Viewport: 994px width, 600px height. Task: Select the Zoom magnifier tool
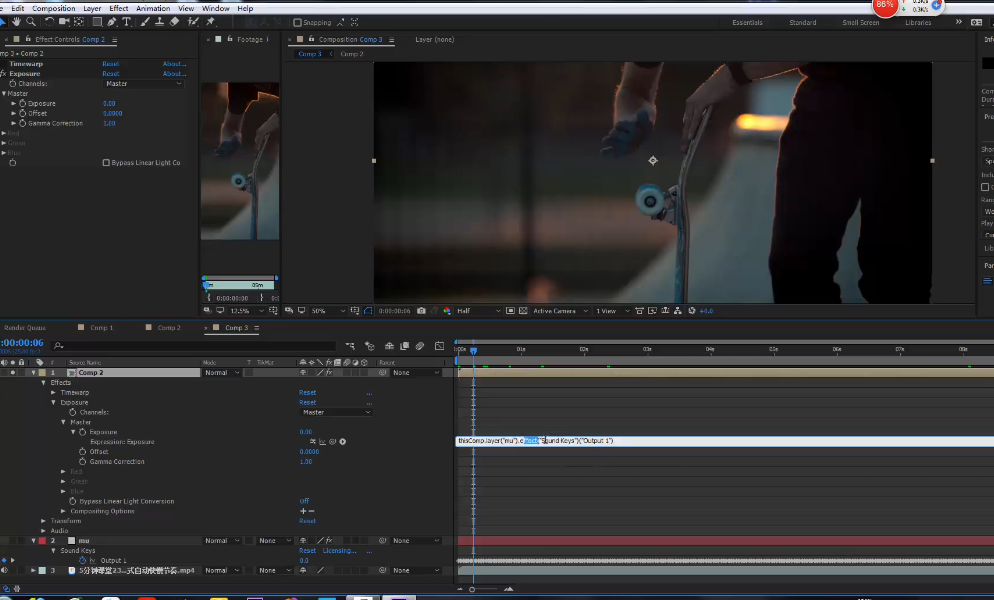pos(30,22)
